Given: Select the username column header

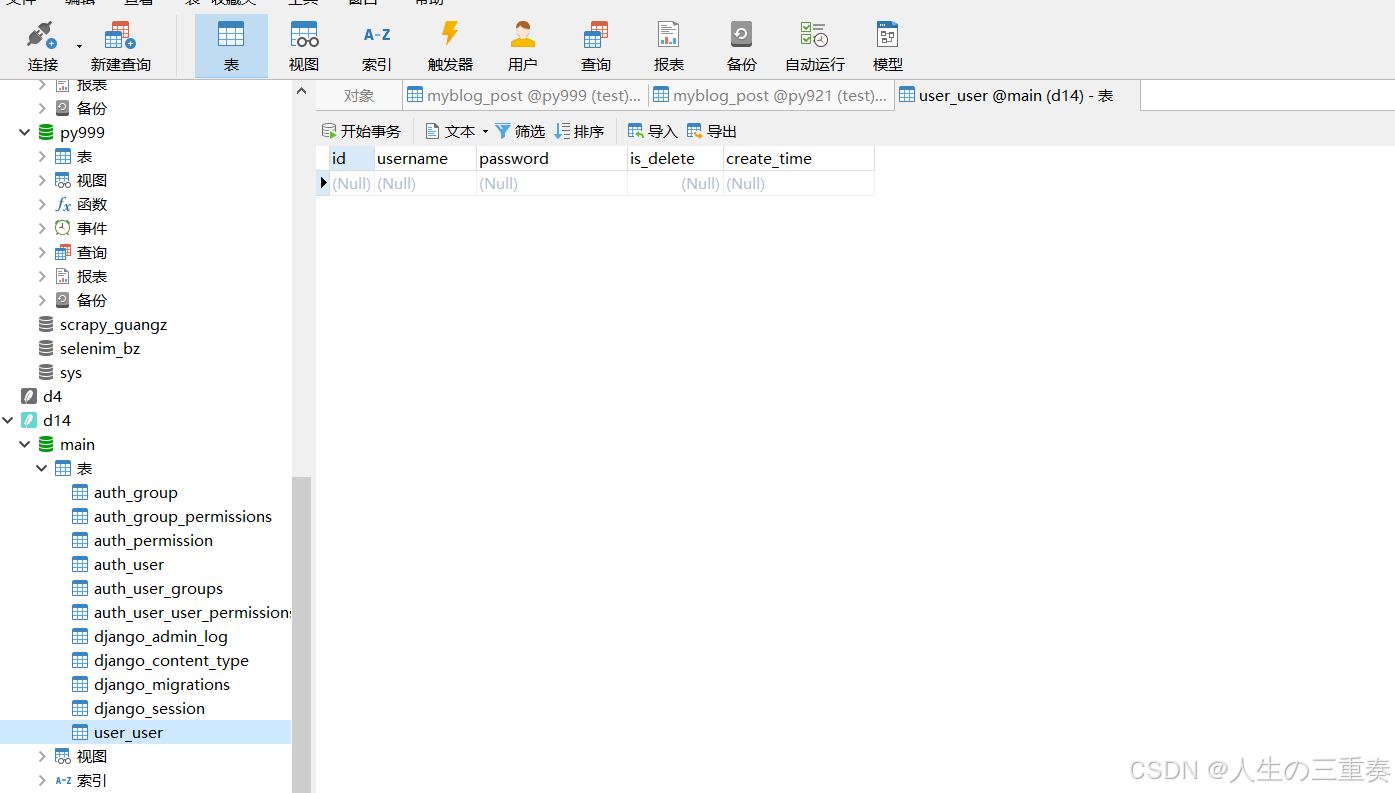Looking at the screenshot, I should (426, 158).
